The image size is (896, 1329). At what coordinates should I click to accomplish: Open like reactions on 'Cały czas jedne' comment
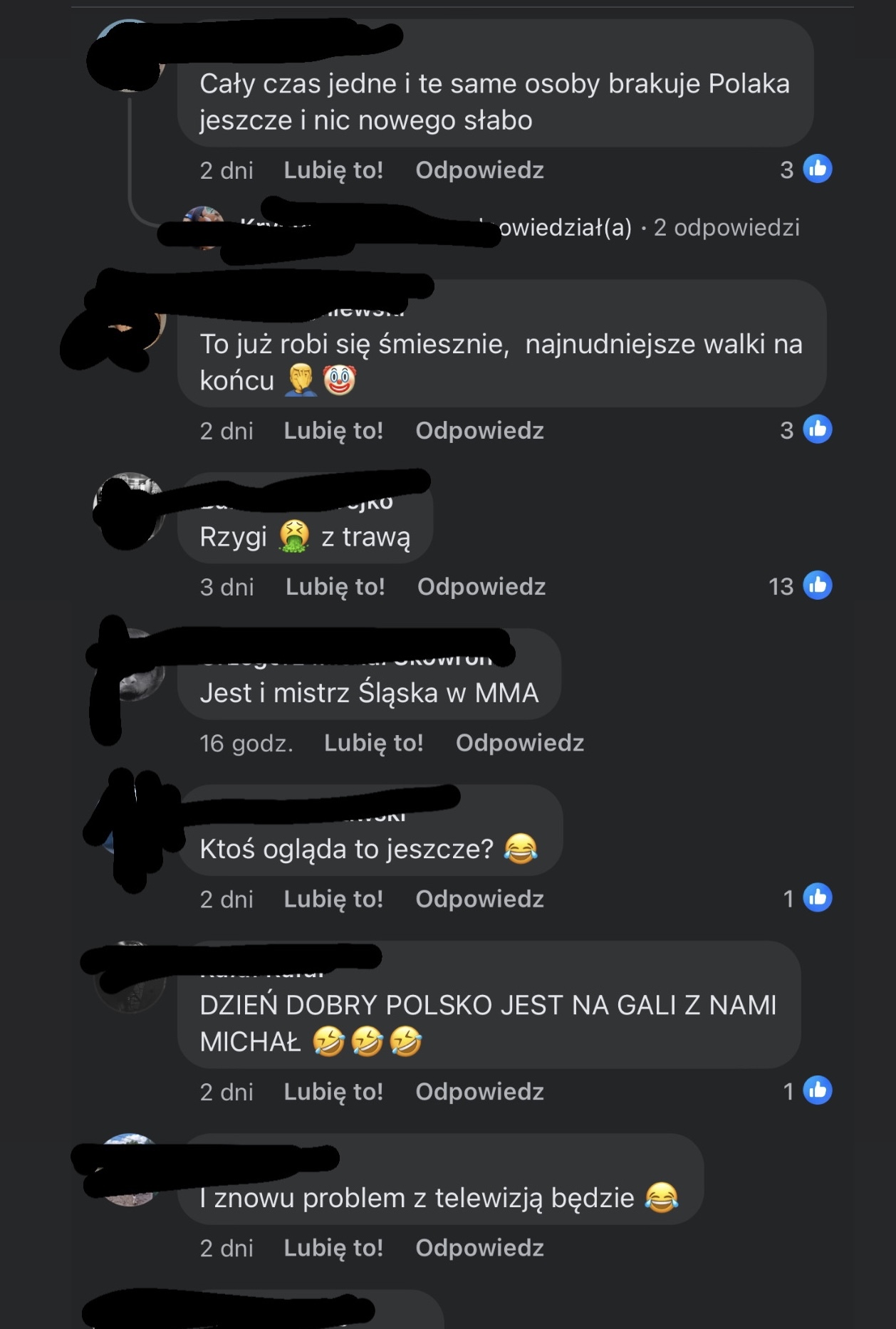click(x=806, y=170)
